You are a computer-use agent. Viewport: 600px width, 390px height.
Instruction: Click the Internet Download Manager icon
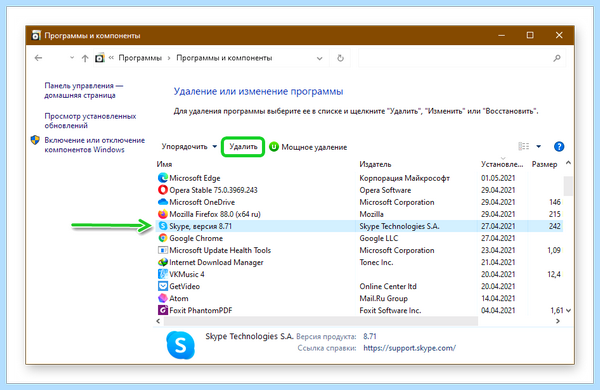(163, 262)
